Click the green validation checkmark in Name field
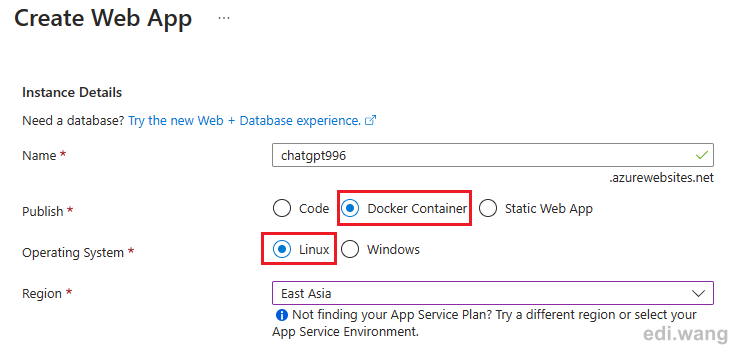744x360 pixels. 701,155
